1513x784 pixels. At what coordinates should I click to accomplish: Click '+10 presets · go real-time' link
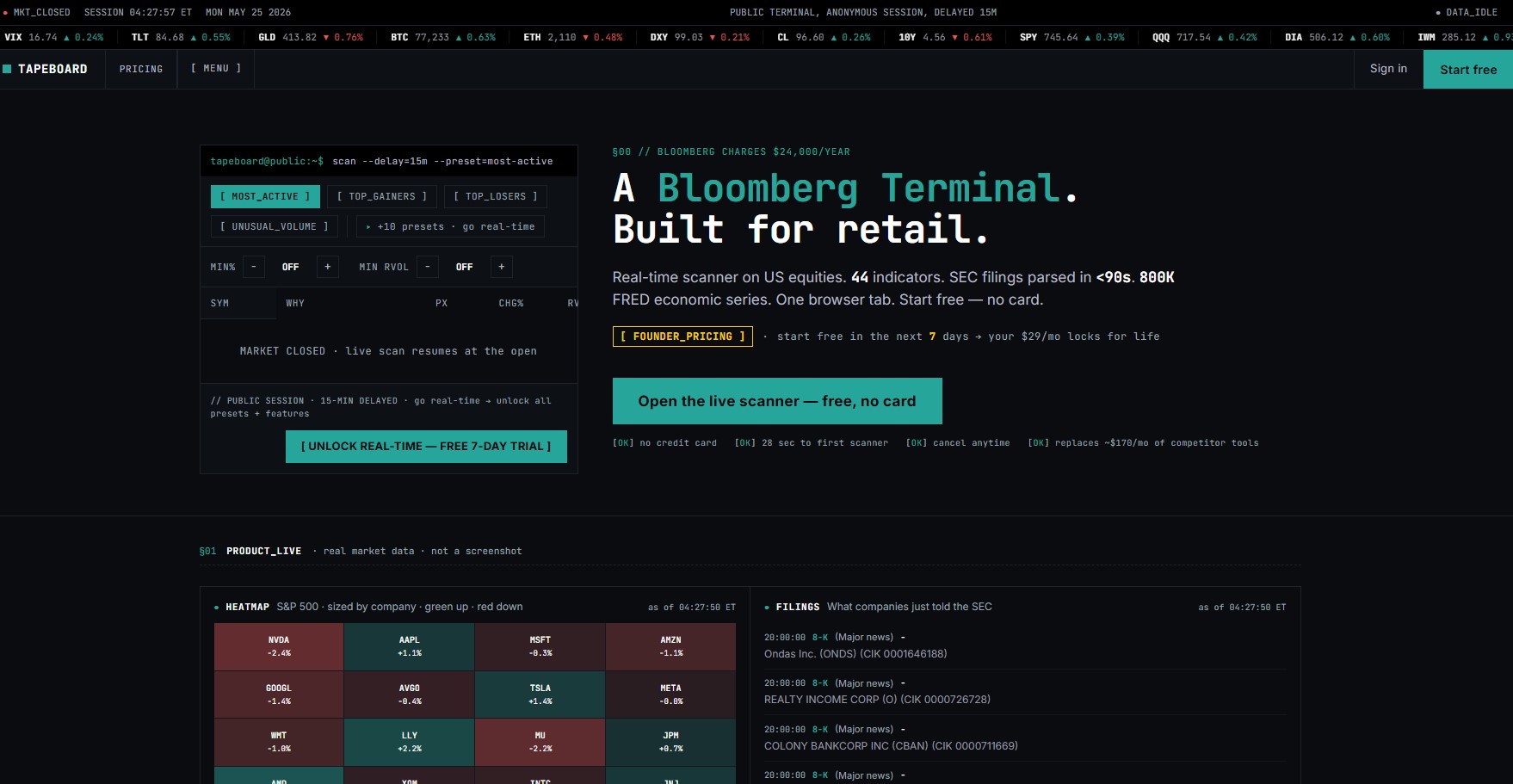[x=450, y=226]
